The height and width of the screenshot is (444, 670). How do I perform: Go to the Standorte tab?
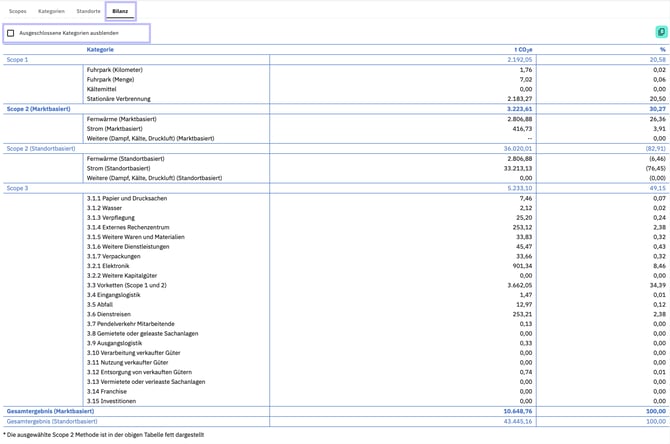click(x=88, y=10)
